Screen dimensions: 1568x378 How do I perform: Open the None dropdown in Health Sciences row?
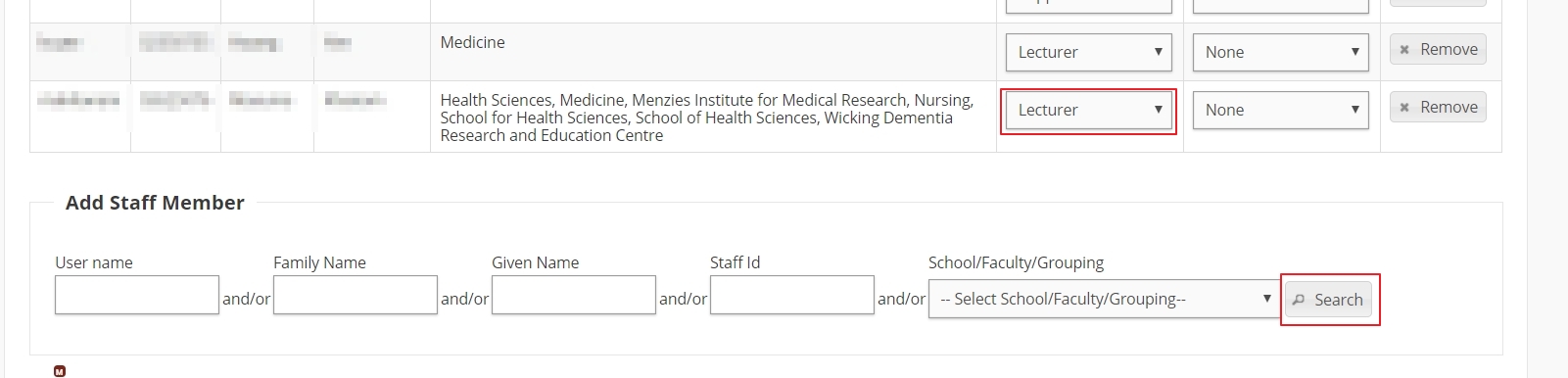[x=1280, y=110]
